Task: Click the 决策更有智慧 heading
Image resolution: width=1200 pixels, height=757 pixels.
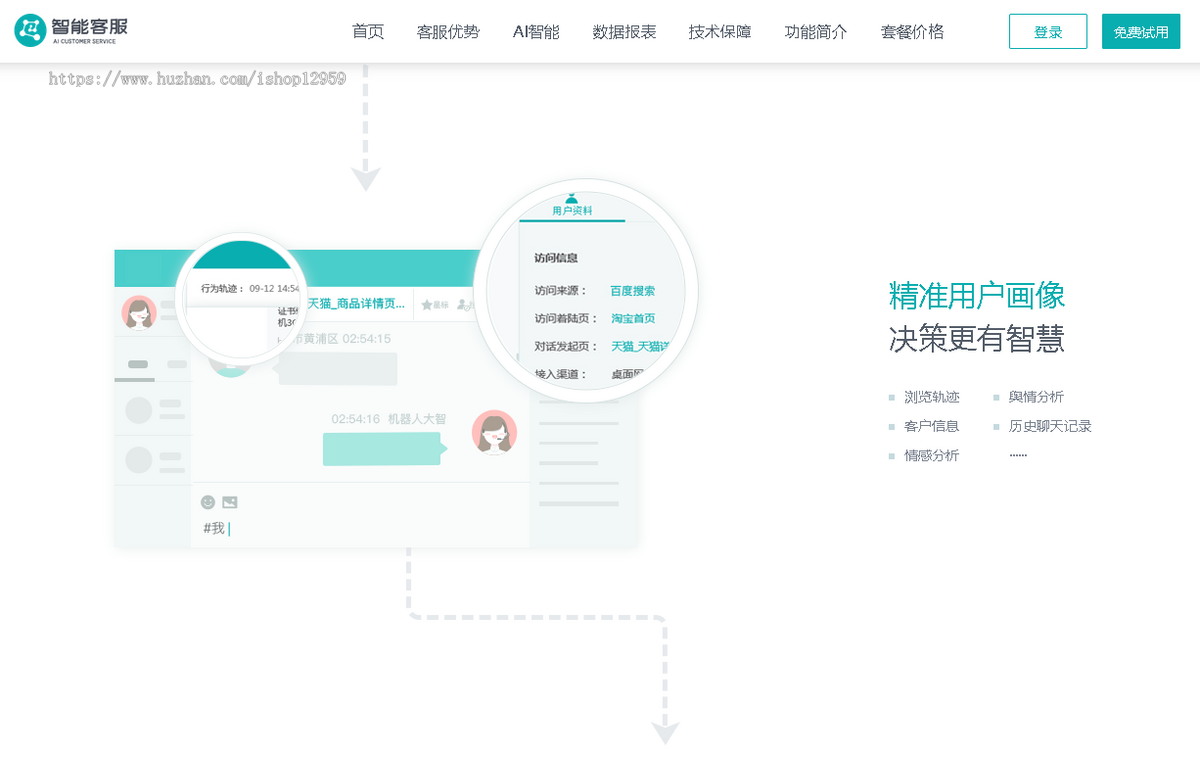Action: (x=977, y=339)
